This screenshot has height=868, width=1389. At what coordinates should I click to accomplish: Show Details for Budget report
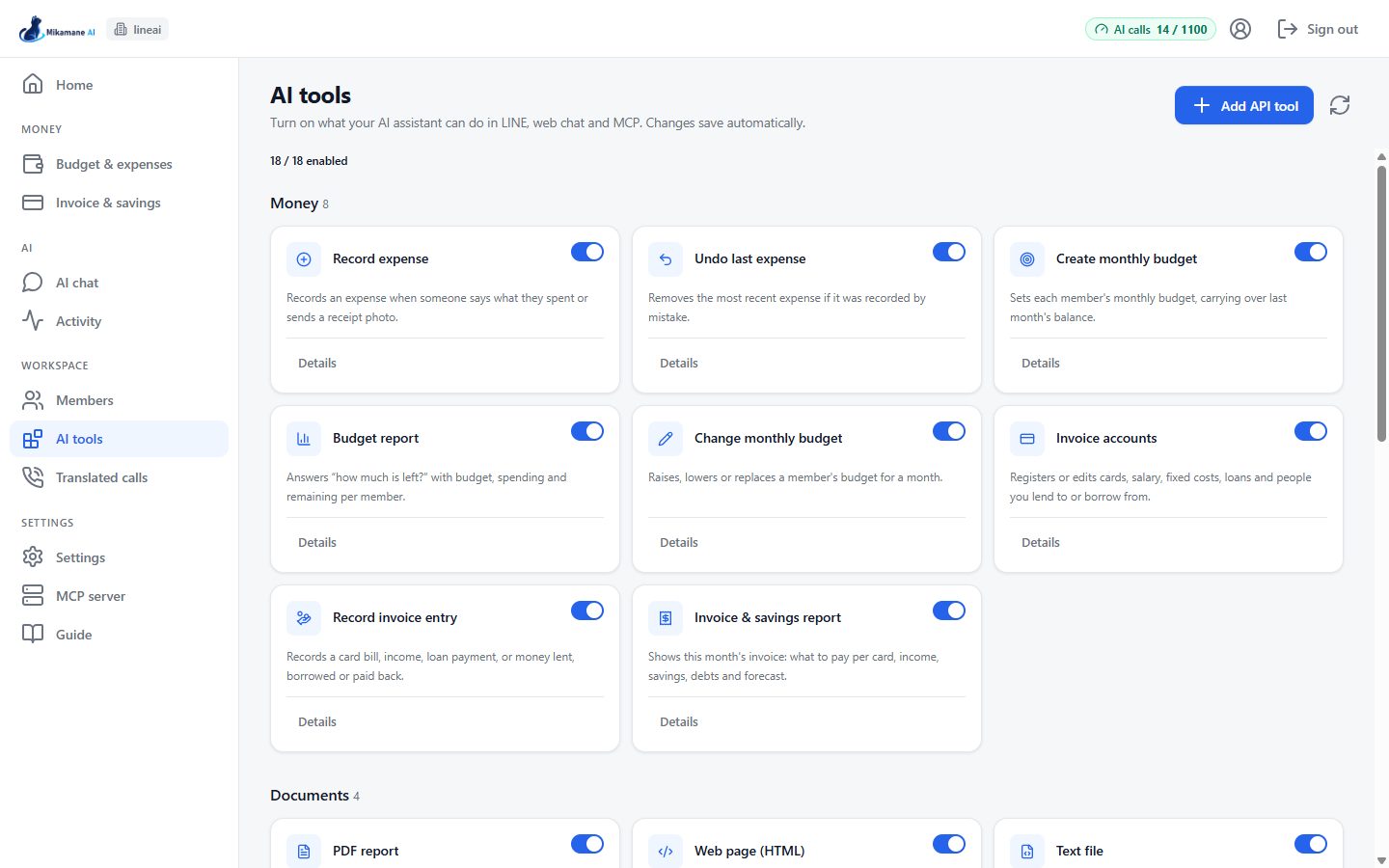(x=317, y=543)
